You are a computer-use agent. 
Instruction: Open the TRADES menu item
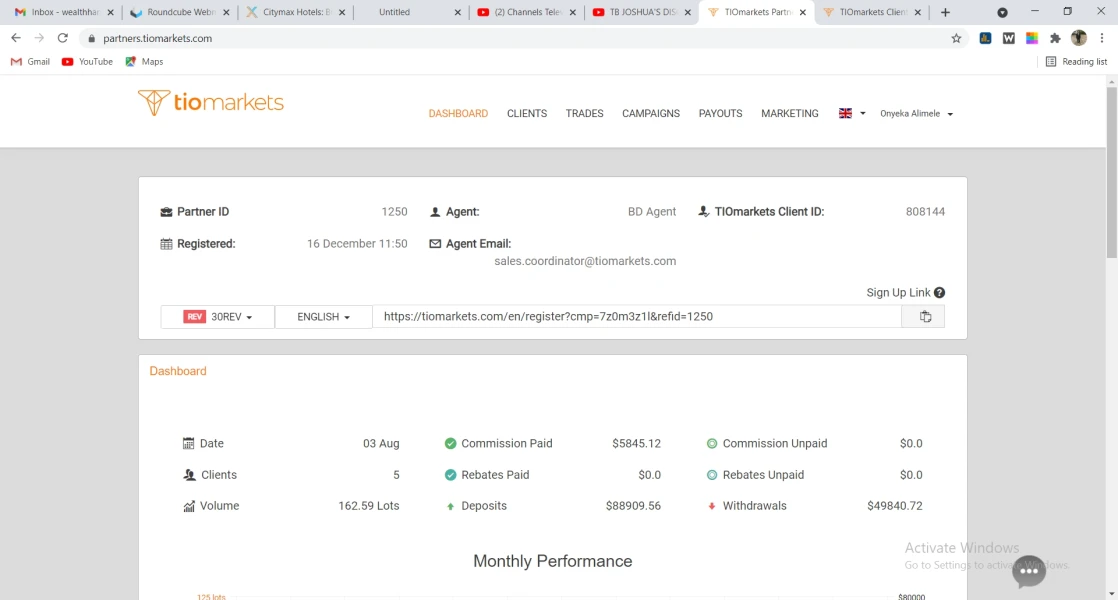pos(585,113)
